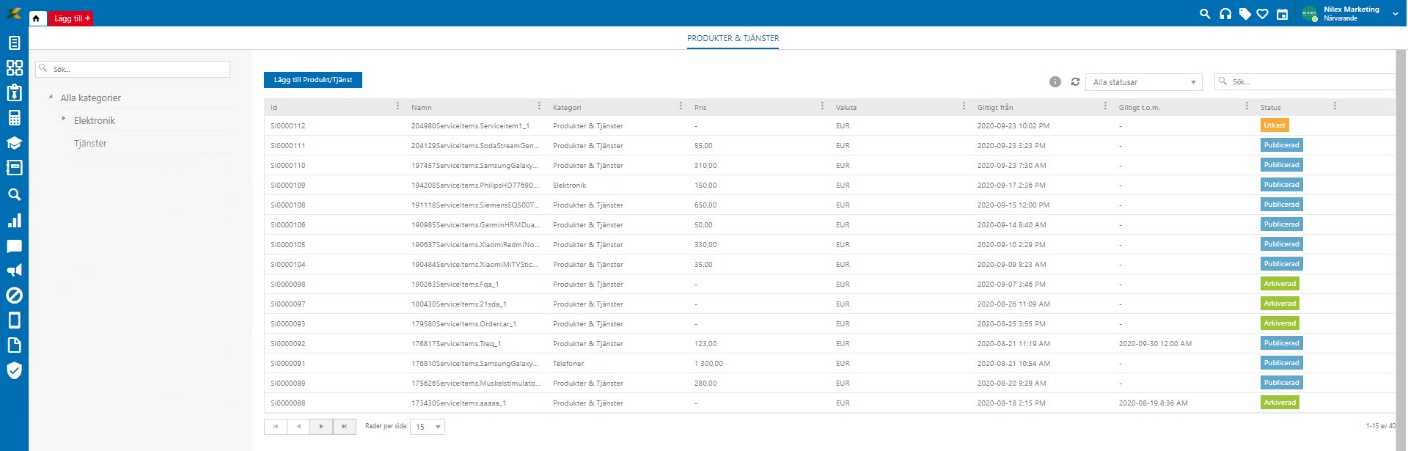Click the red Lägg till + button
1408x451 pixels.
70,18
